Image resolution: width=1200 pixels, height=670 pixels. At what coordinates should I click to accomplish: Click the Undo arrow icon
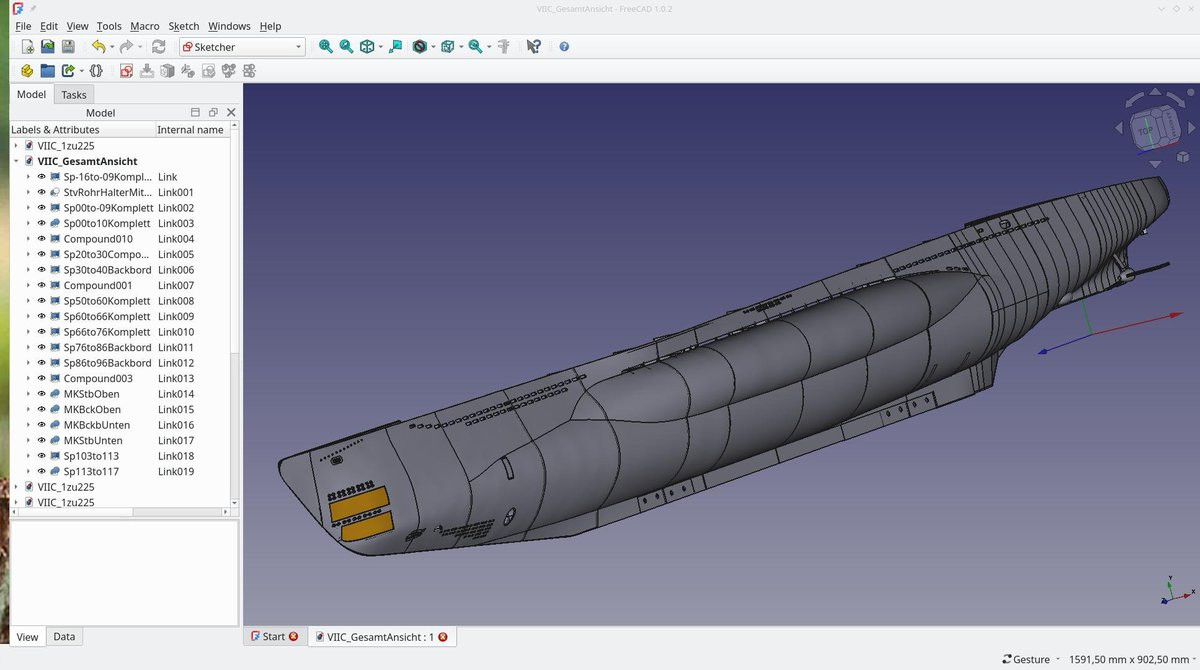click(x=98, y=47)
